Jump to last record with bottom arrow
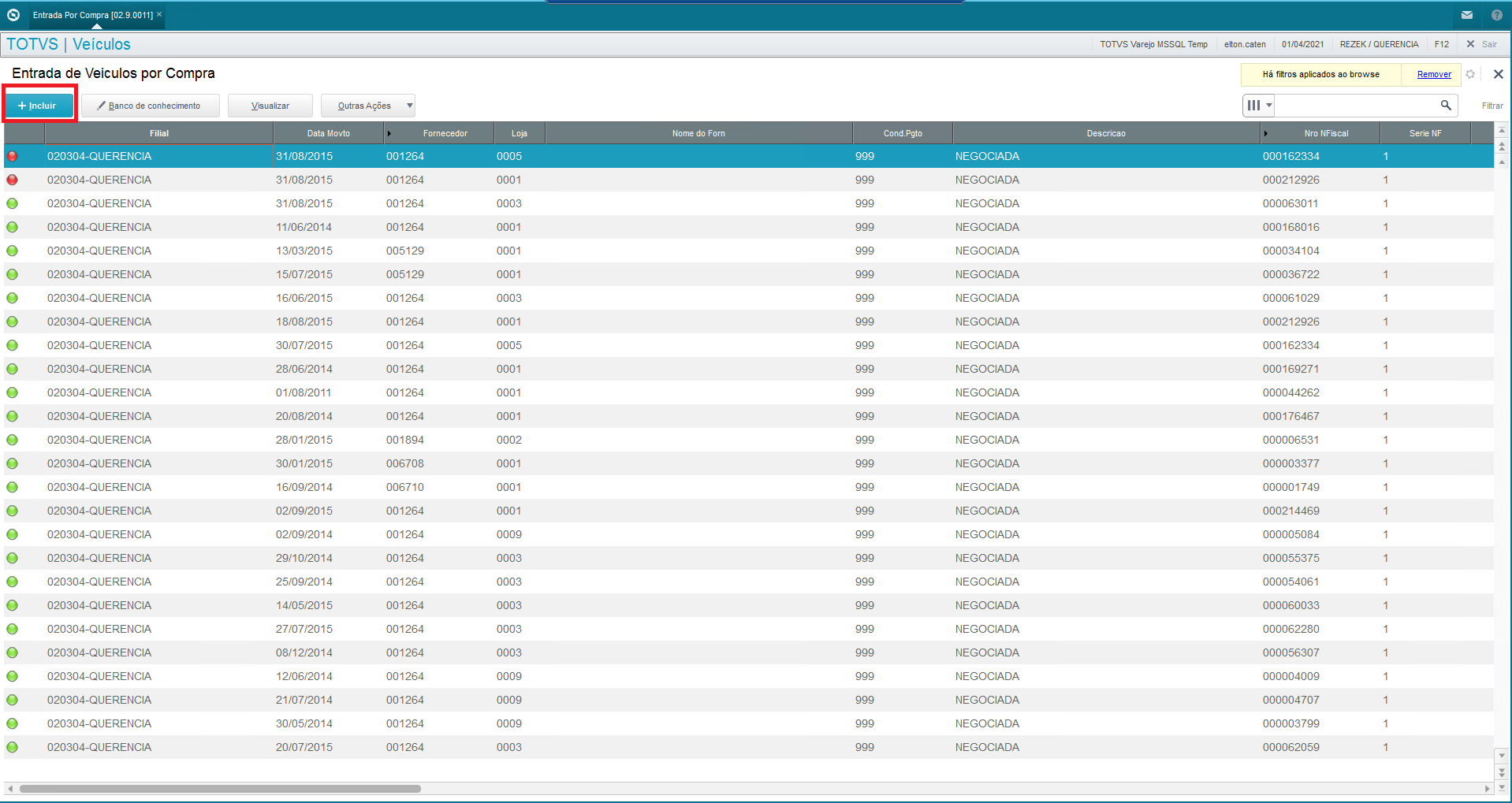 [1502, 787]
